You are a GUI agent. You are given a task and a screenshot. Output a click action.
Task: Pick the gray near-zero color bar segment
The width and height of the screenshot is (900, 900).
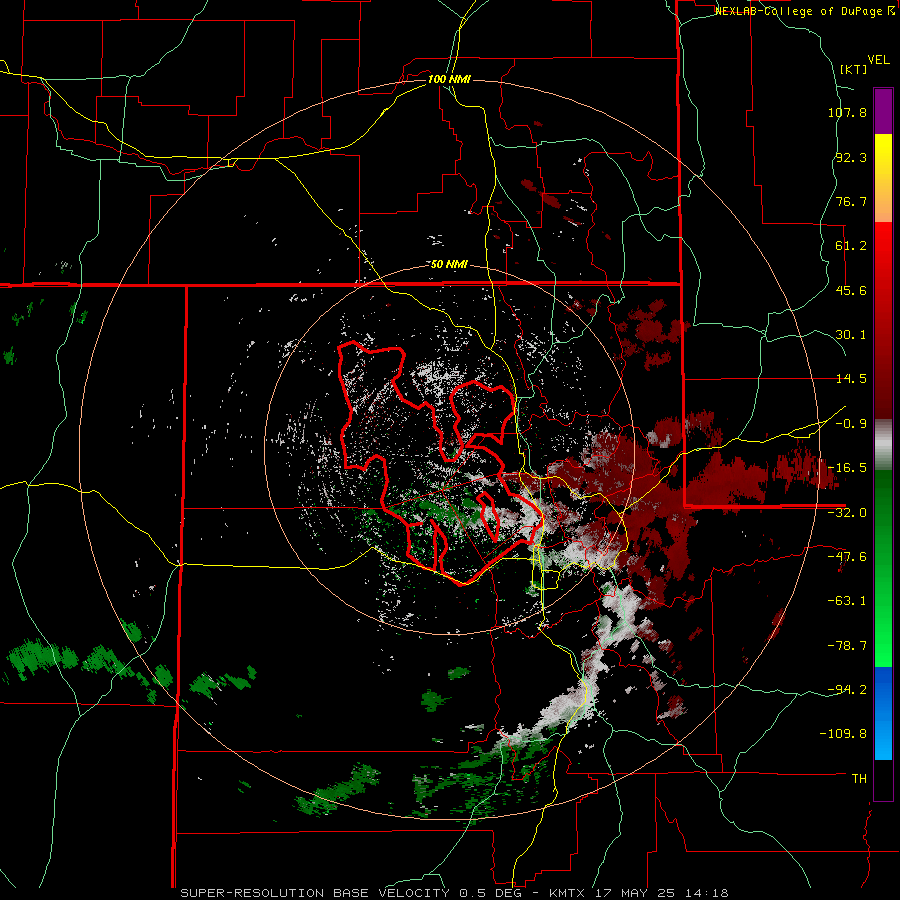tap(883, 445)
